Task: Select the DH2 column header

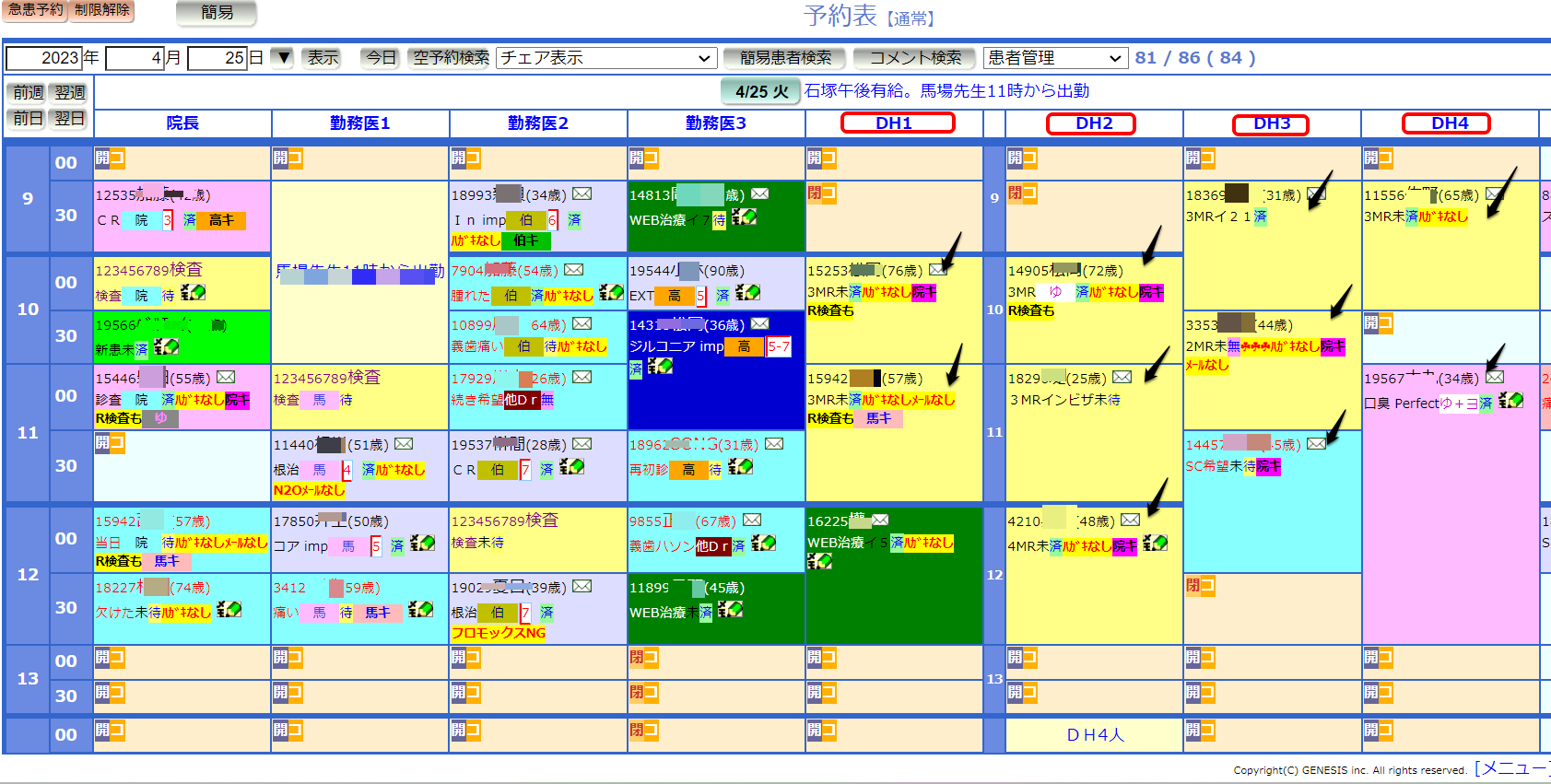Action: pyautogui.click(x=1092, y=123)
